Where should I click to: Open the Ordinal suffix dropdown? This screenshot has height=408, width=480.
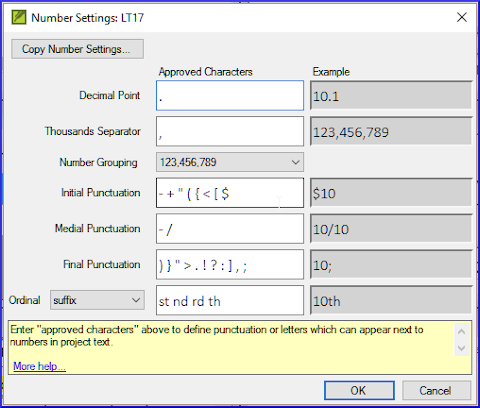coord(97,300)
